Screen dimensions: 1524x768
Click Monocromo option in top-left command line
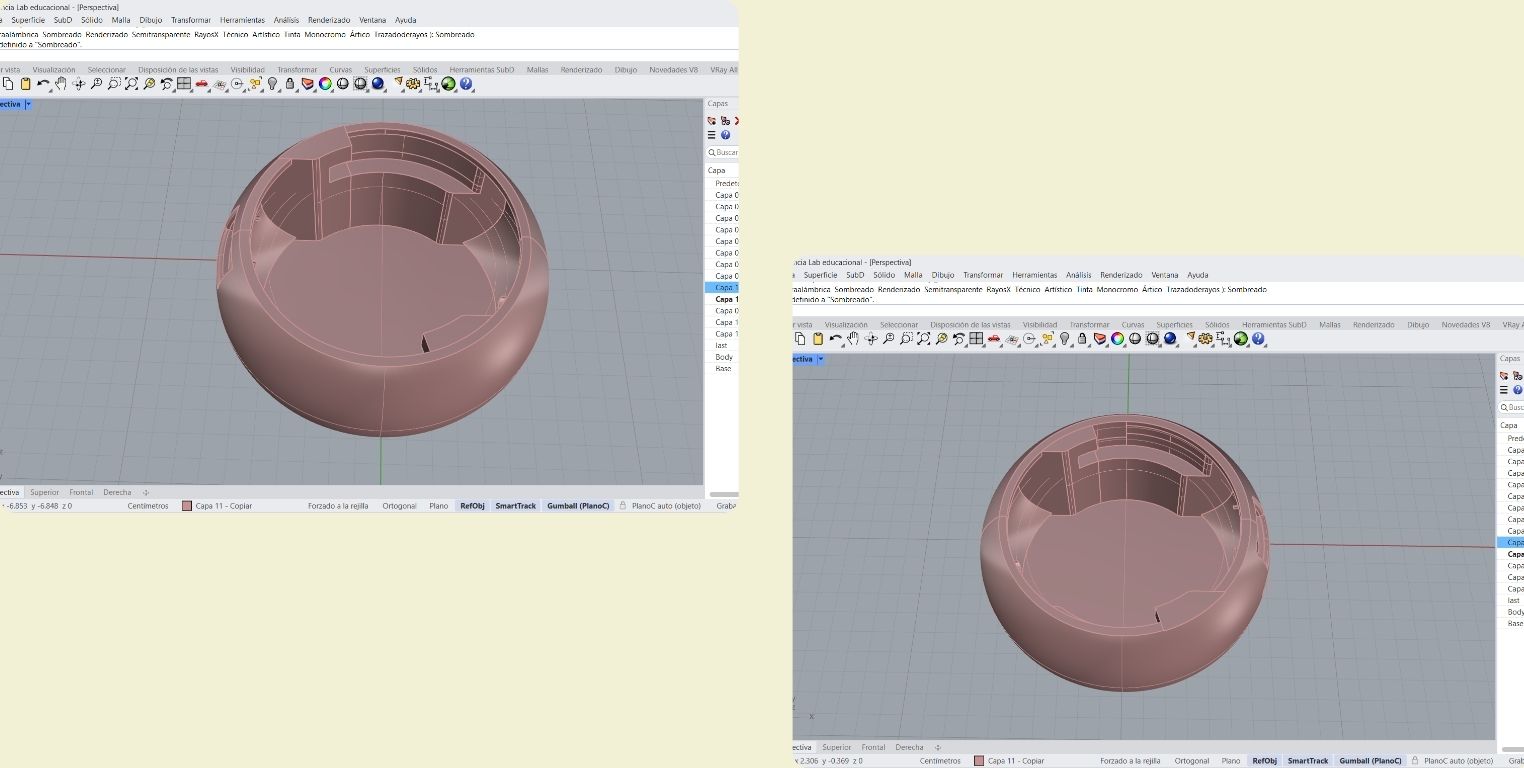325,34
